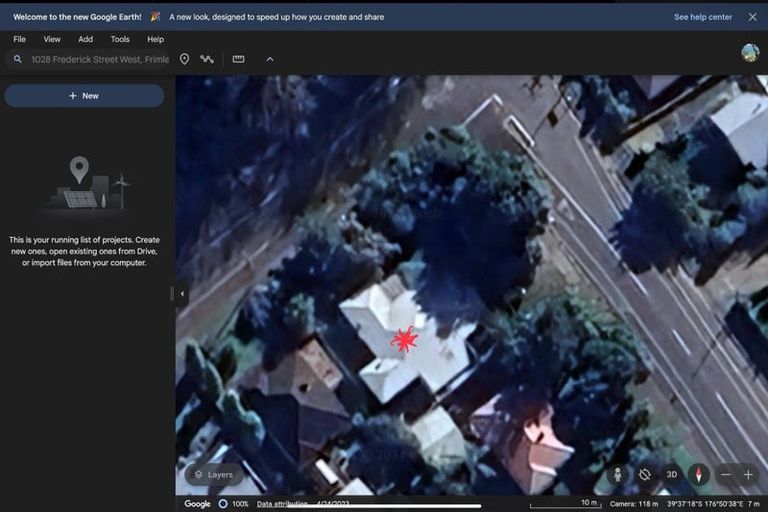
Task: Open the Add menu
Action: coord(85,39)
